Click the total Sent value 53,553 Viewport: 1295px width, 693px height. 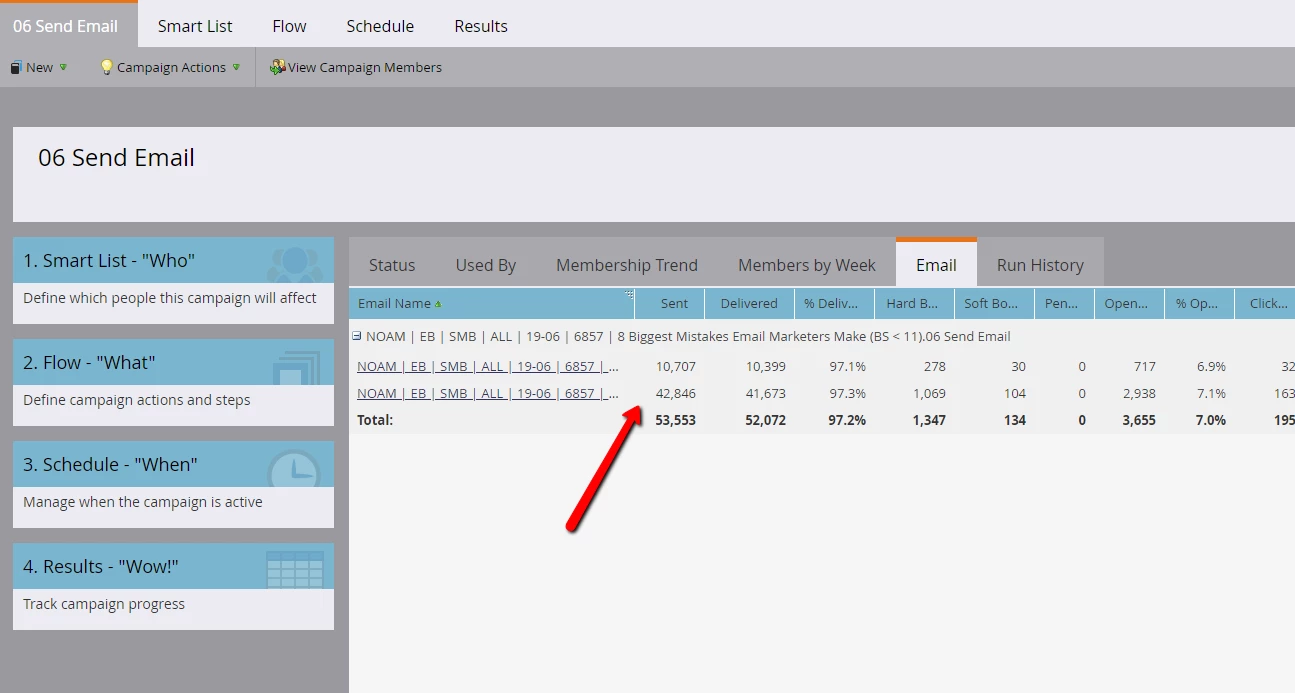point(675,421)
